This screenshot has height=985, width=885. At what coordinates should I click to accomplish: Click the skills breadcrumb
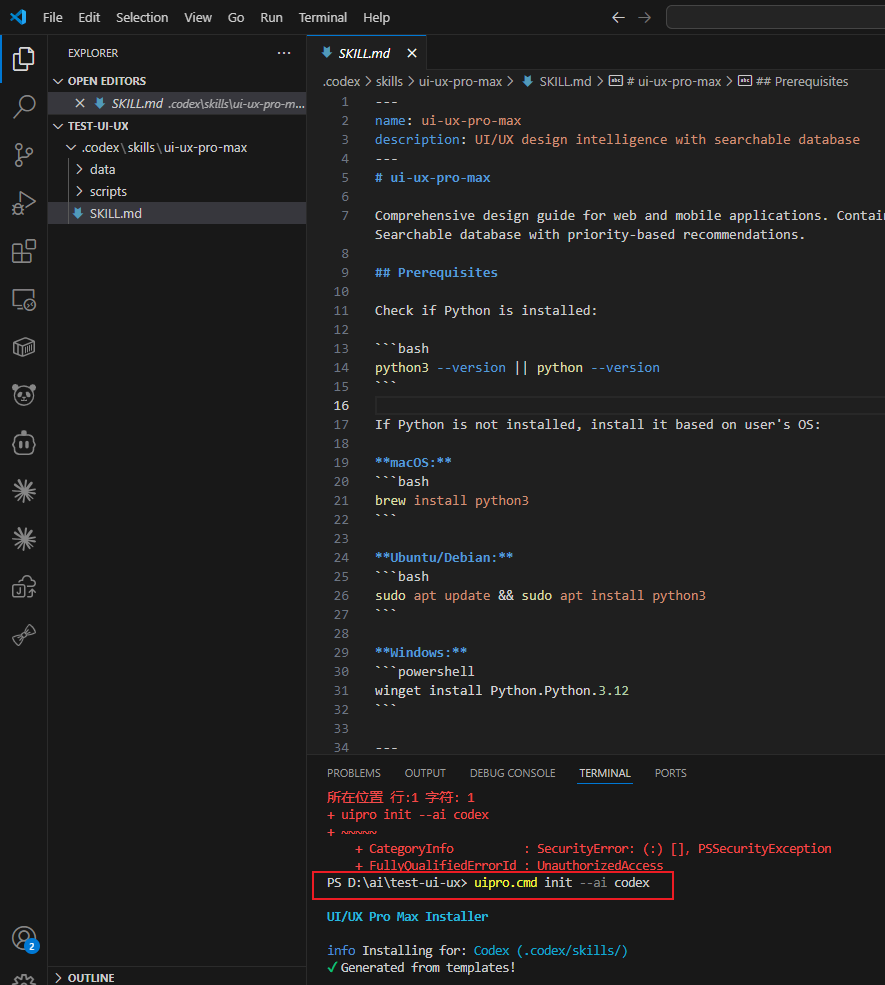point(389,82)
